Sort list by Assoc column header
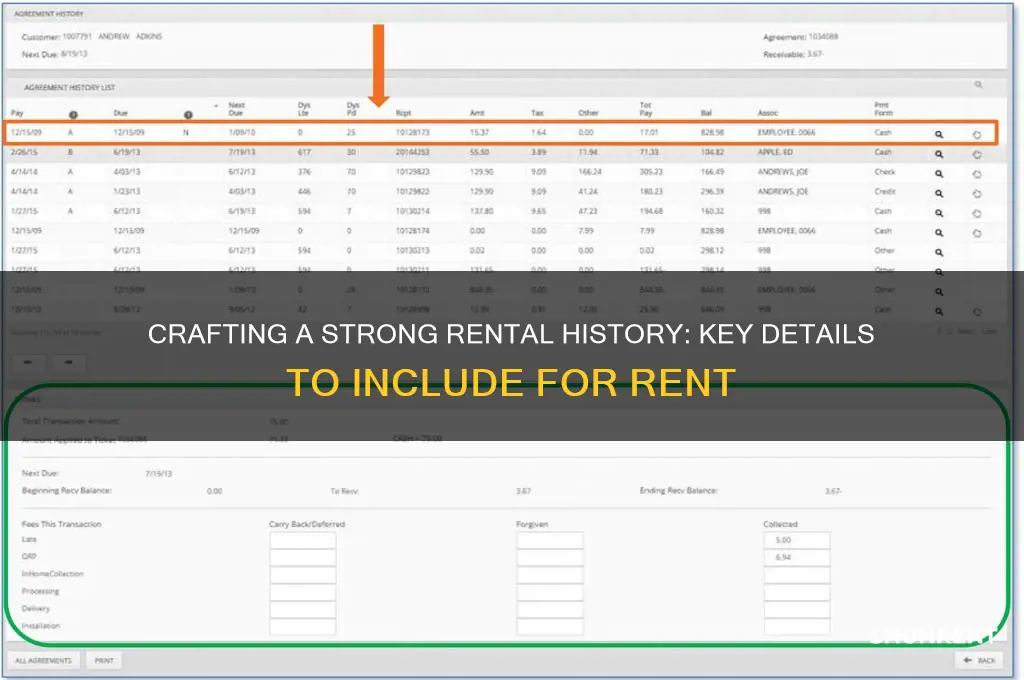 coord(767,113)
